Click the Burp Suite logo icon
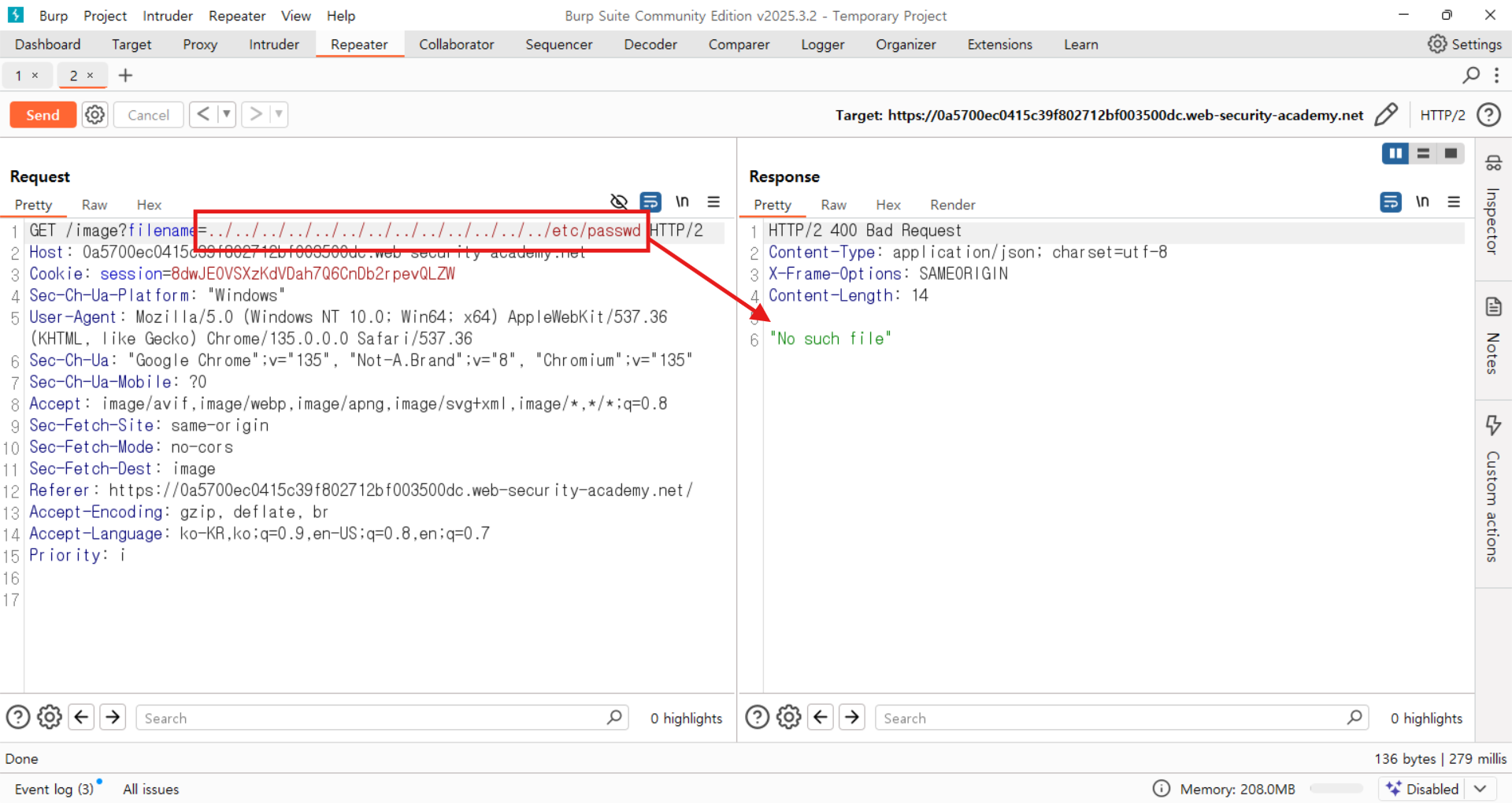 [x=16, y=15]
